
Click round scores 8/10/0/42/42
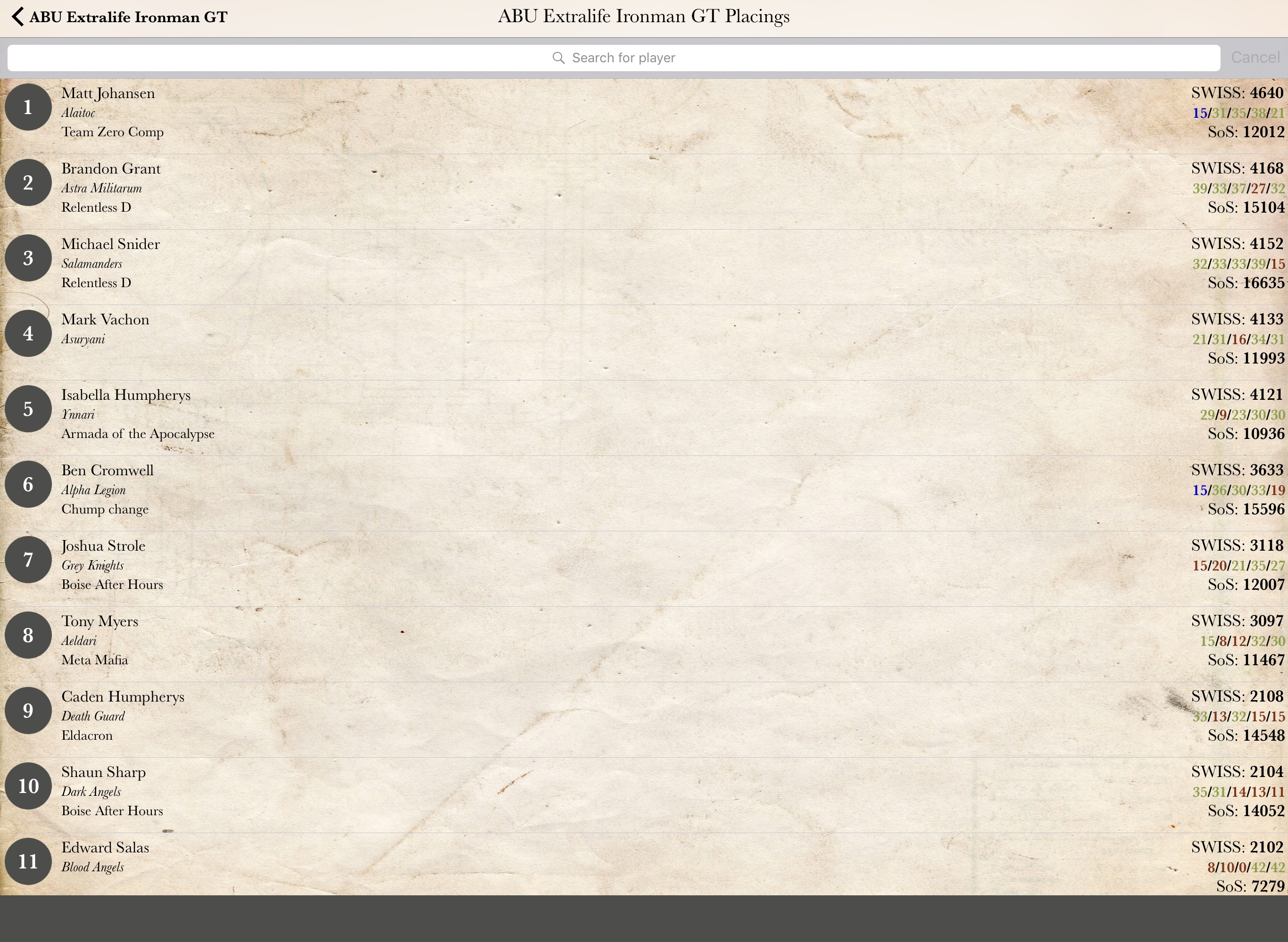coord(1246,868)
